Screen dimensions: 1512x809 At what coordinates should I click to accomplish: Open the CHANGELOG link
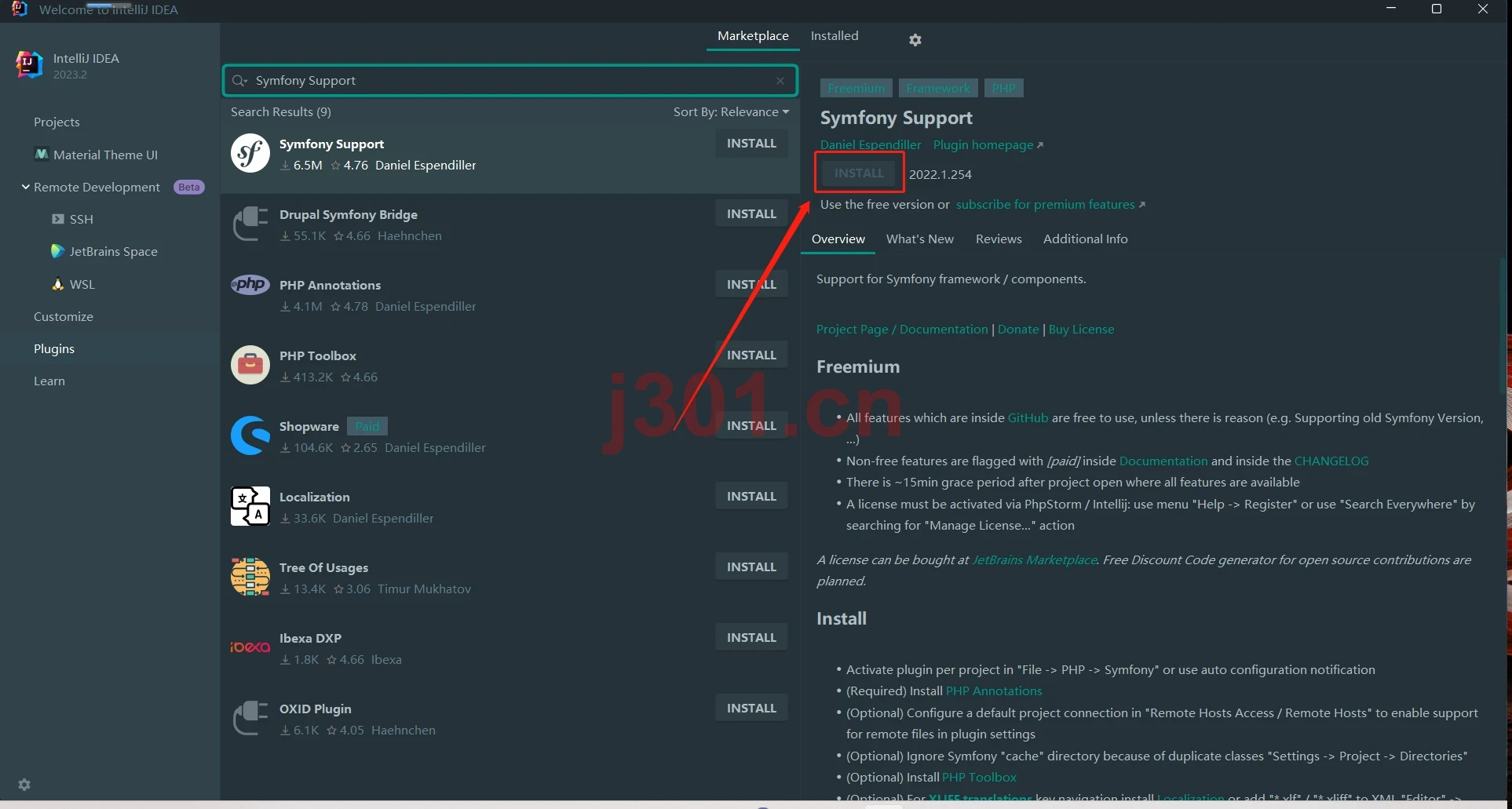click(1331, 461)
